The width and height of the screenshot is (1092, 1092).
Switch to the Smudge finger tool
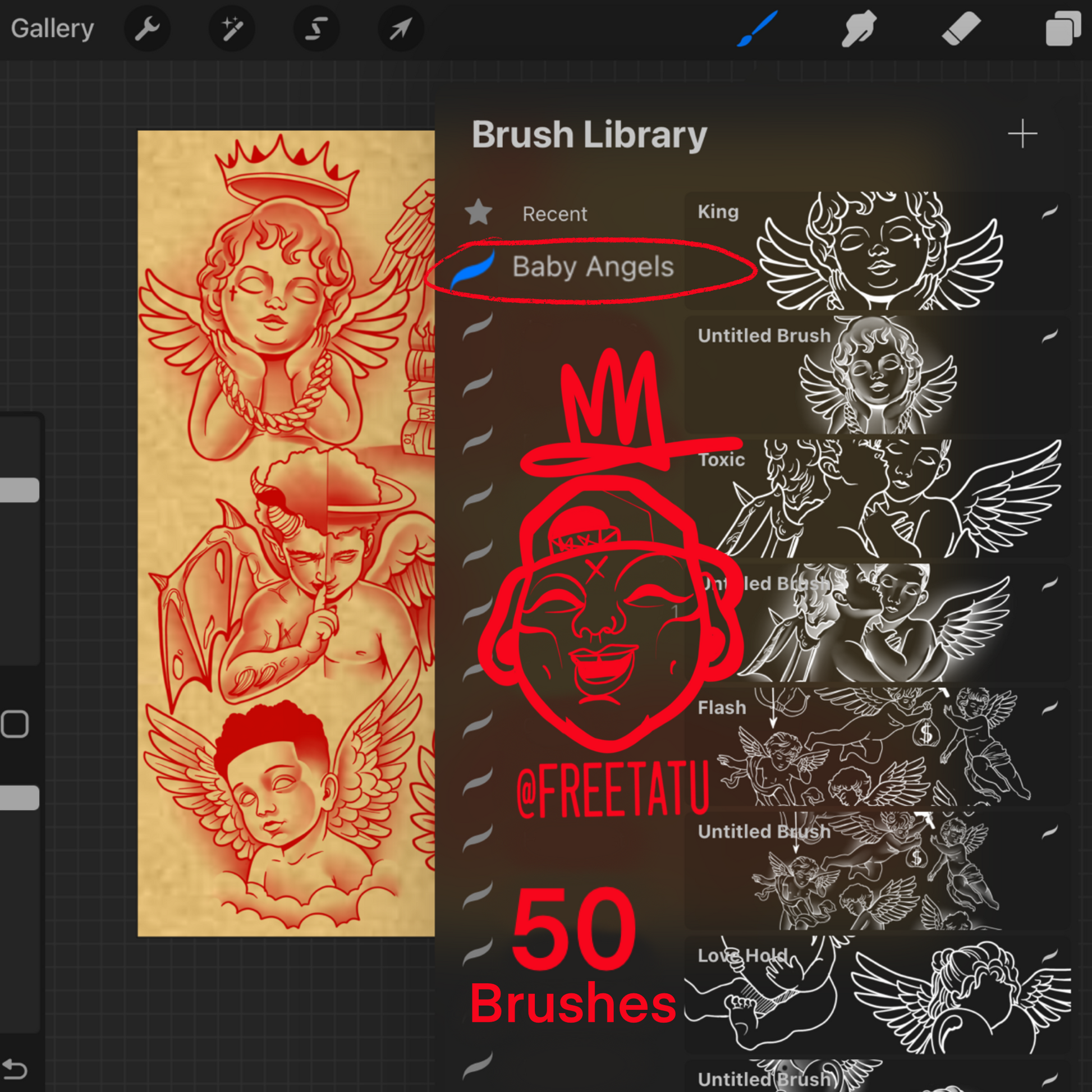coord(859,28)
